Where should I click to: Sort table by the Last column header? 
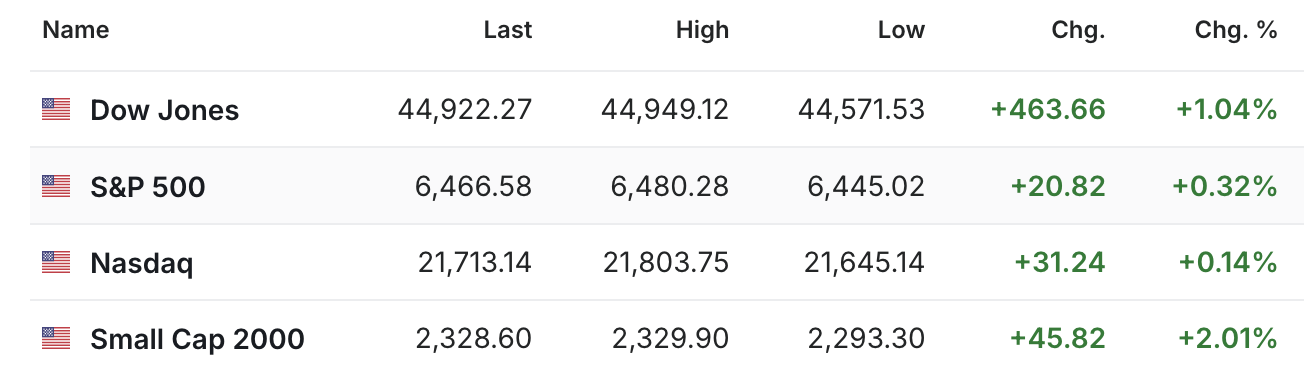point(508,31)
